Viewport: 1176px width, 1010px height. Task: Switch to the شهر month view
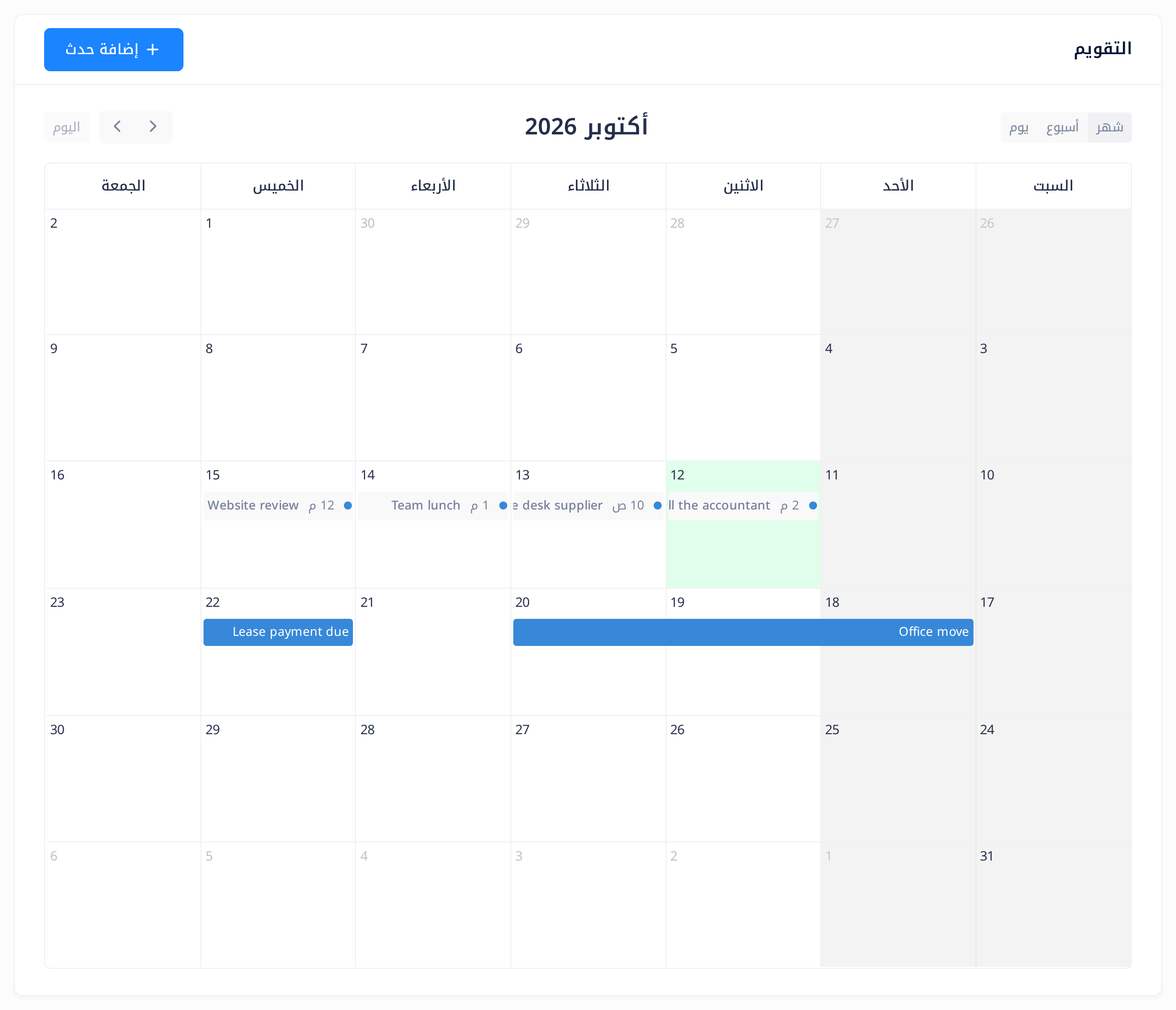pos(1109,127)
